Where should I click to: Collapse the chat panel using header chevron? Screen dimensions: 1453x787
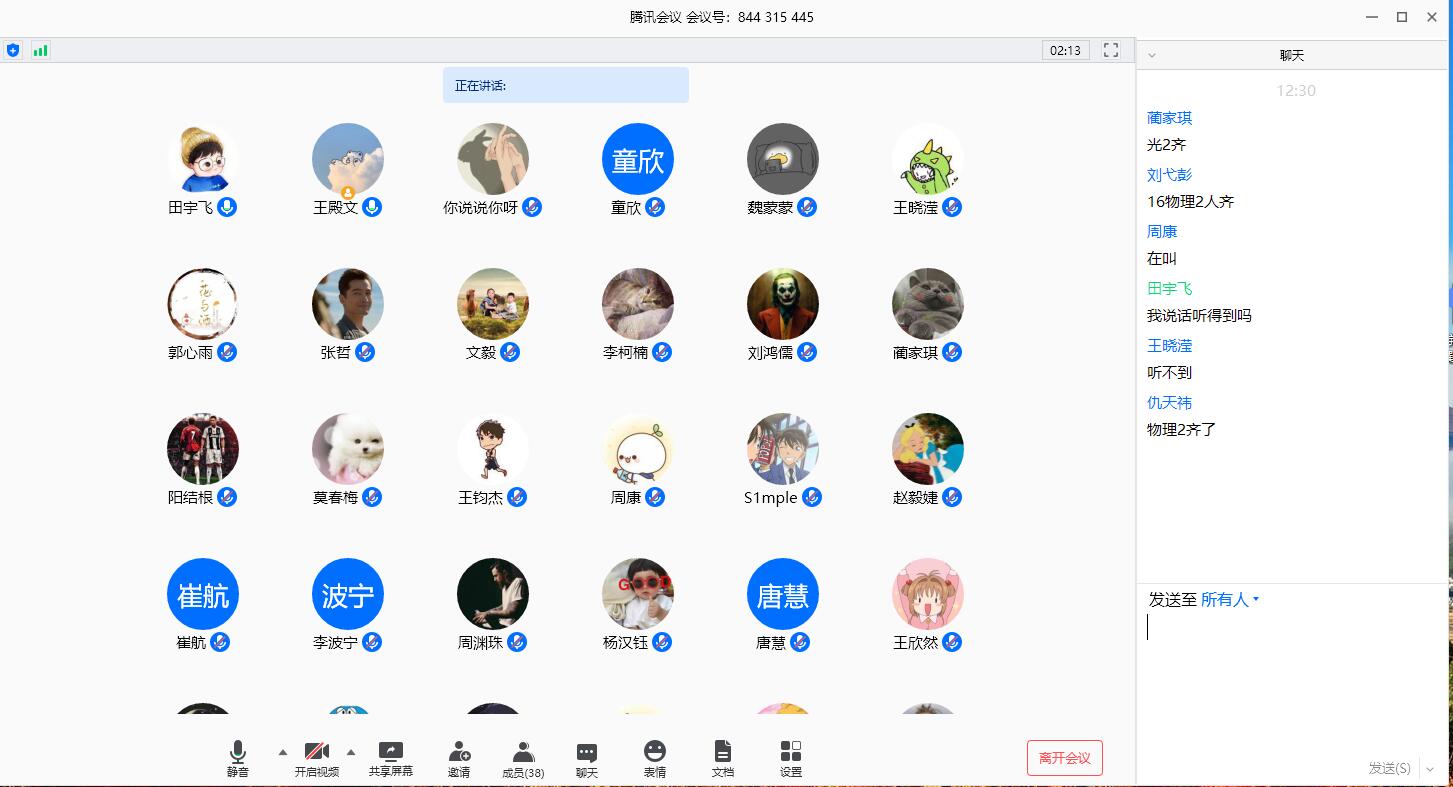(1152, 56)
